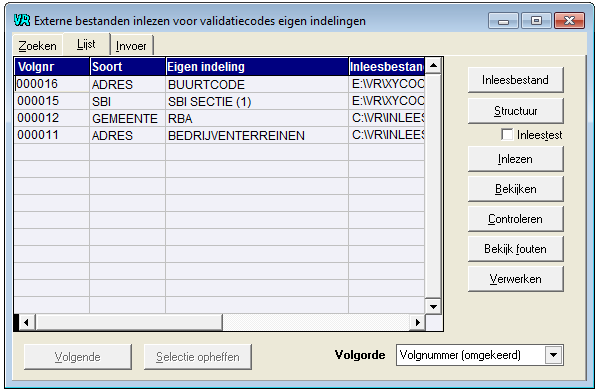This screenshot has height=389, width=597.
Task: Enable the Inleestest checkbox
Action: [x=507, y=134]
